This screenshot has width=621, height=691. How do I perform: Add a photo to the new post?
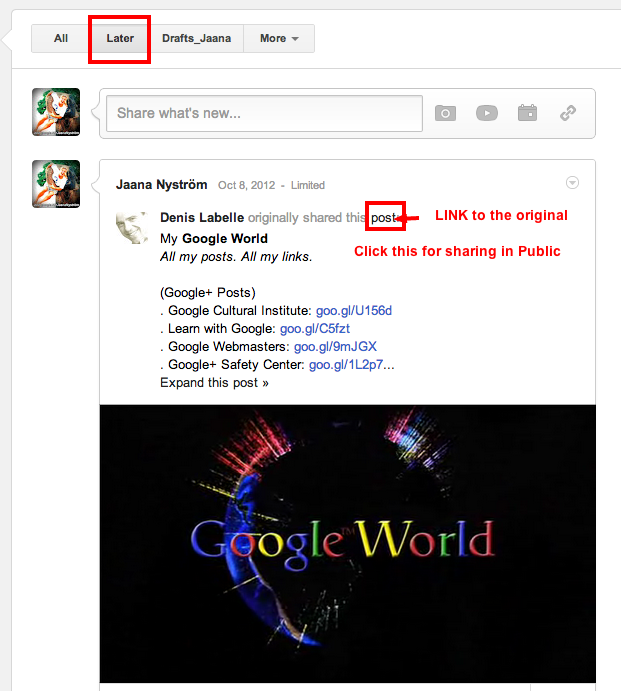[x=445, y=113]
